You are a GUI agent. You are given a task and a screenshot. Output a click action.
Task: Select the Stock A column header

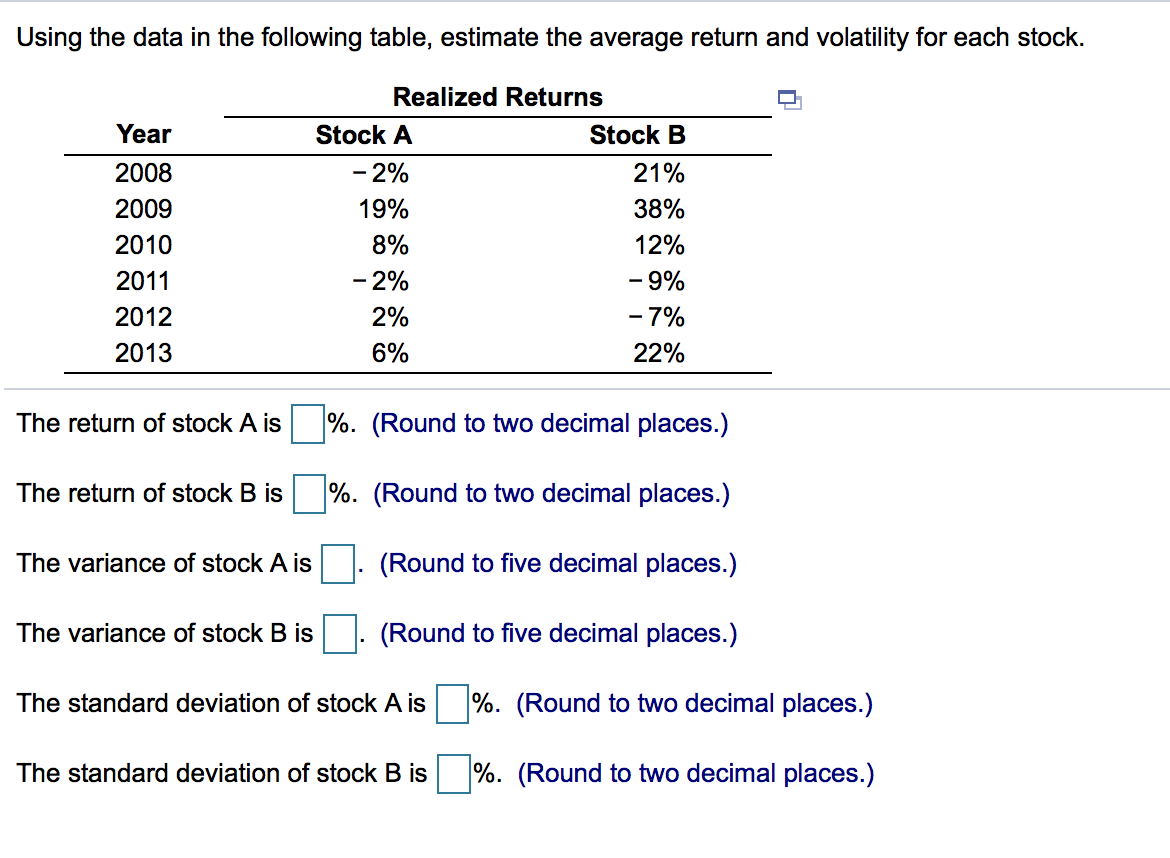[x=363, y=135]
